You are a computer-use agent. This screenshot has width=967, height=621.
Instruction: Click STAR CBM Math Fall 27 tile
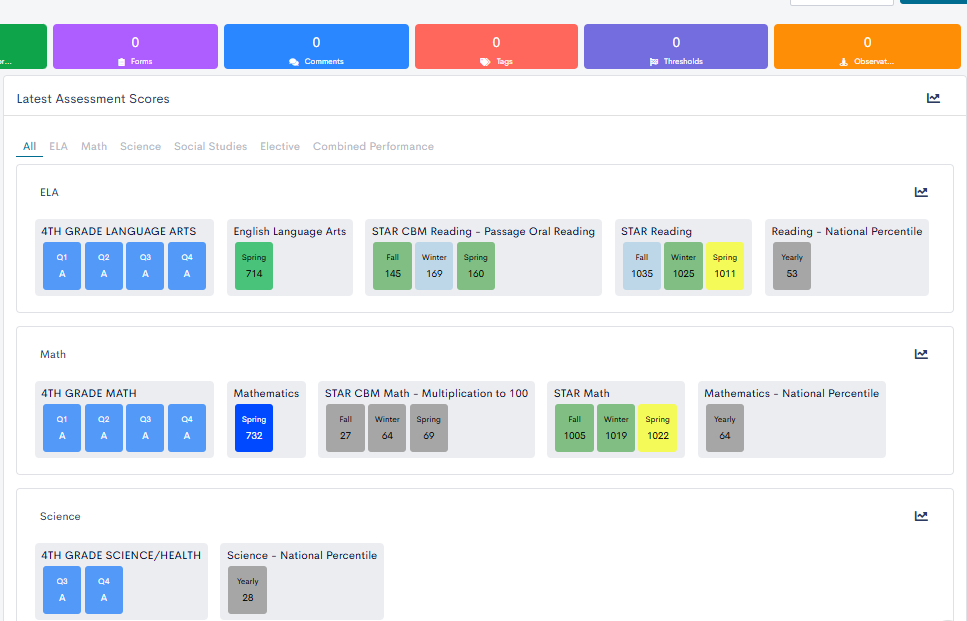pos(345,428)
